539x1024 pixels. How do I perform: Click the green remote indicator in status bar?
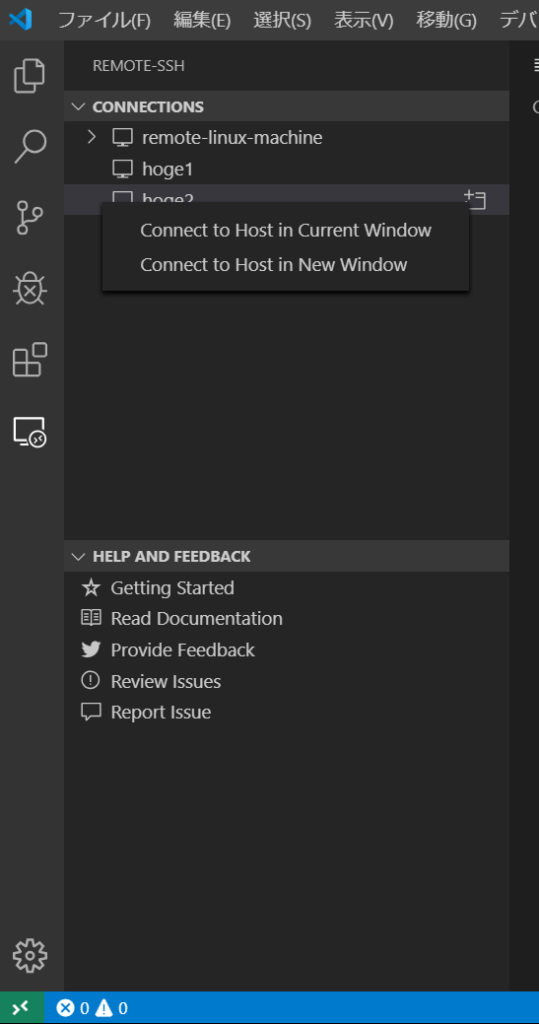pyautogui.click(x=22, y=1008)
